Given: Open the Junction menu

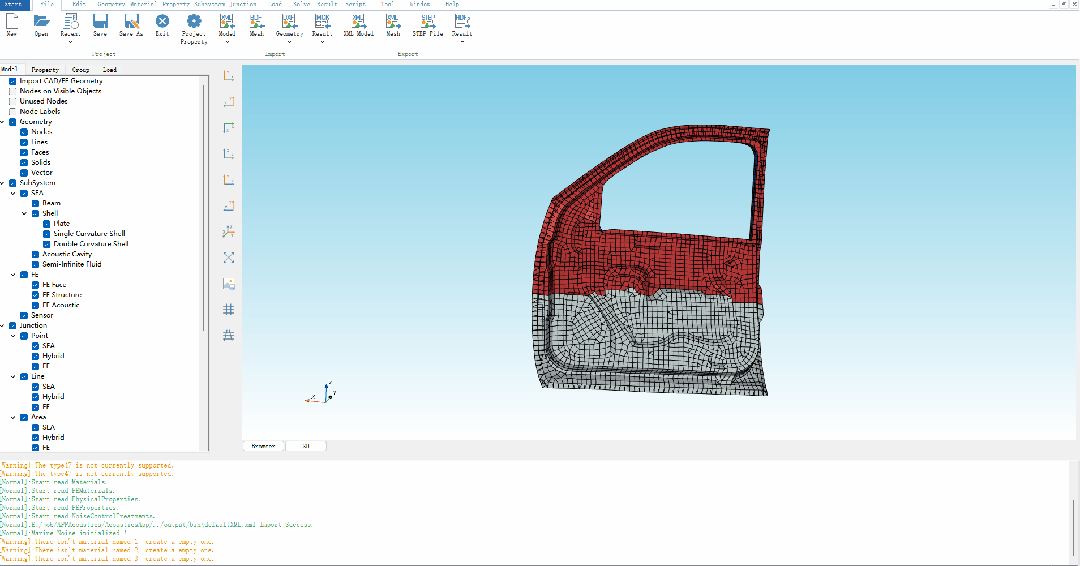Looking at the screenshot, I should click(243, 4).
